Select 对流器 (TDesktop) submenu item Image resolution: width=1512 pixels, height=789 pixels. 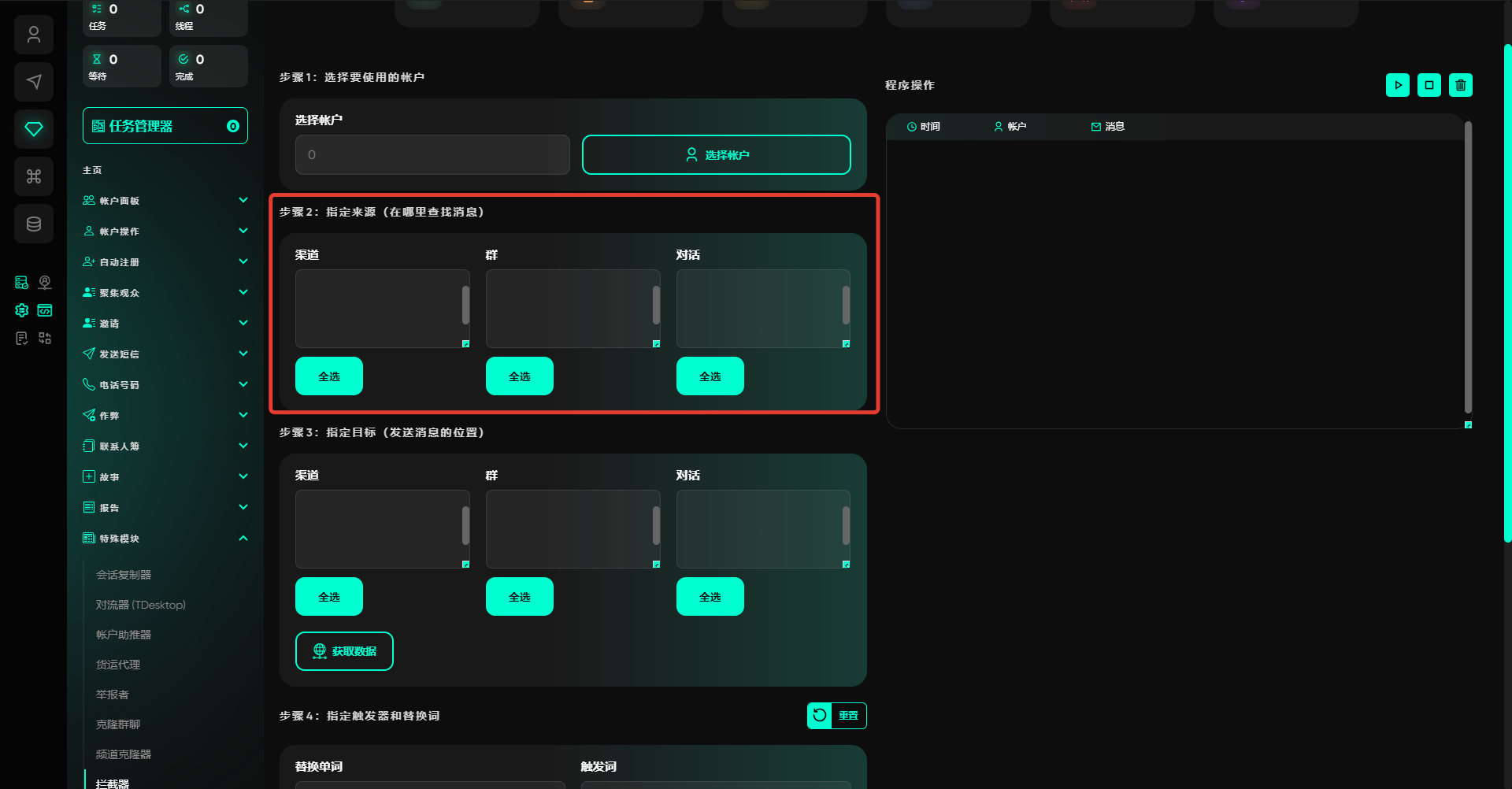click(141, 605)
